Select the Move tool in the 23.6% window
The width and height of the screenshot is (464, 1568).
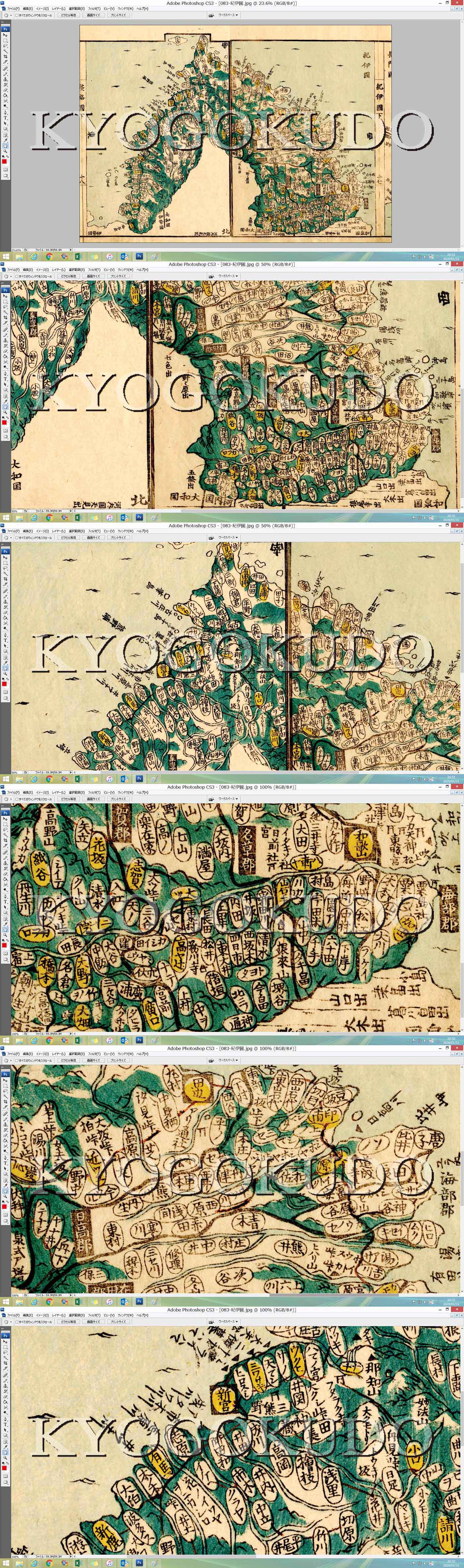pyautogui.click(x=6, y=35)
